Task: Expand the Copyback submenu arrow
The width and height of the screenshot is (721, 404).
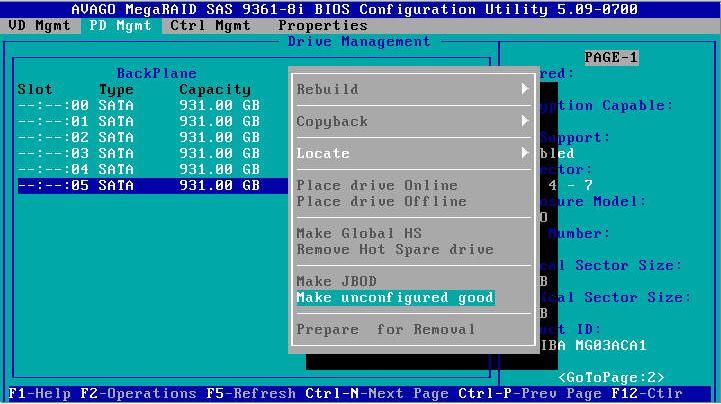Action: [525, 121]
